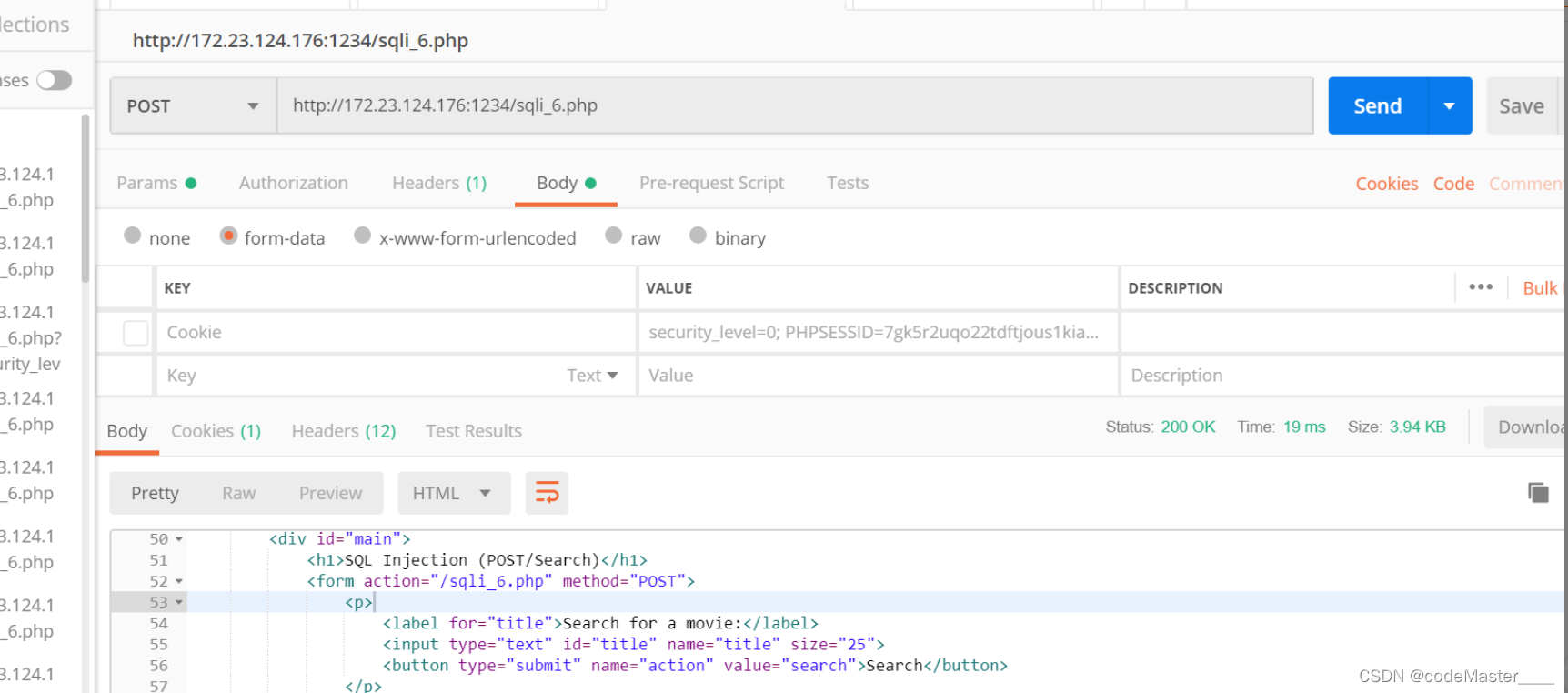Open the HTML format dropdown
1568x693 pixels.
[x=454, y=493]
